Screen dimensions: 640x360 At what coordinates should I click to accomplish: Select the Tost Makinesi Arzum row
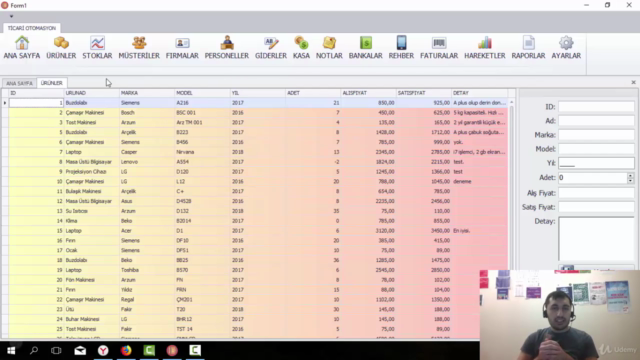(x=258, y=122)
